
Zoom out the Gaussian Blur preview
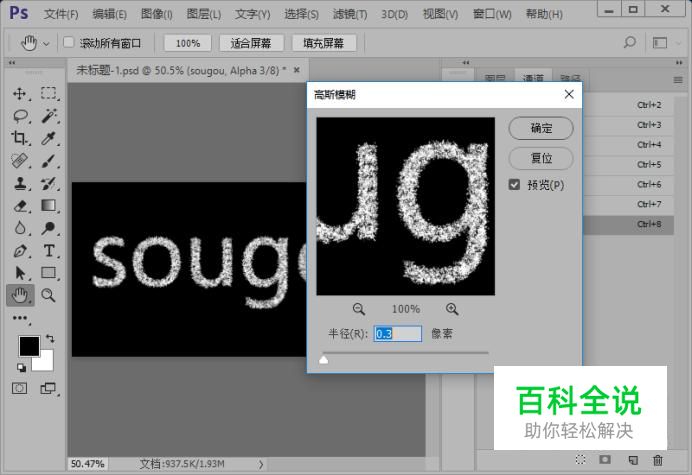[x=359, y=309]
